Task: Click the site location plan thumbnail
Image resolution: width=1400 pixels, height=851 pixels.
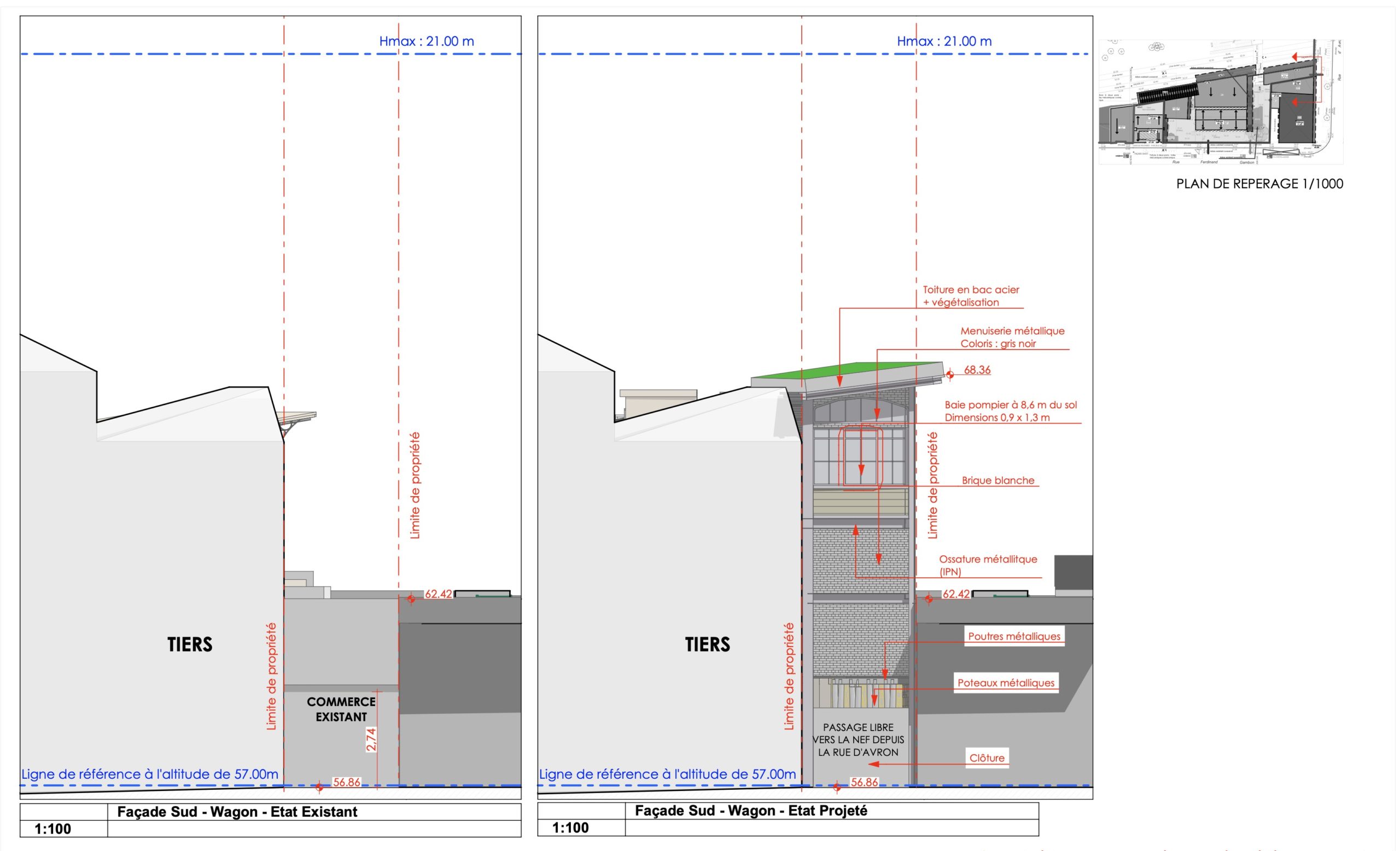Action: point(1221,102)
